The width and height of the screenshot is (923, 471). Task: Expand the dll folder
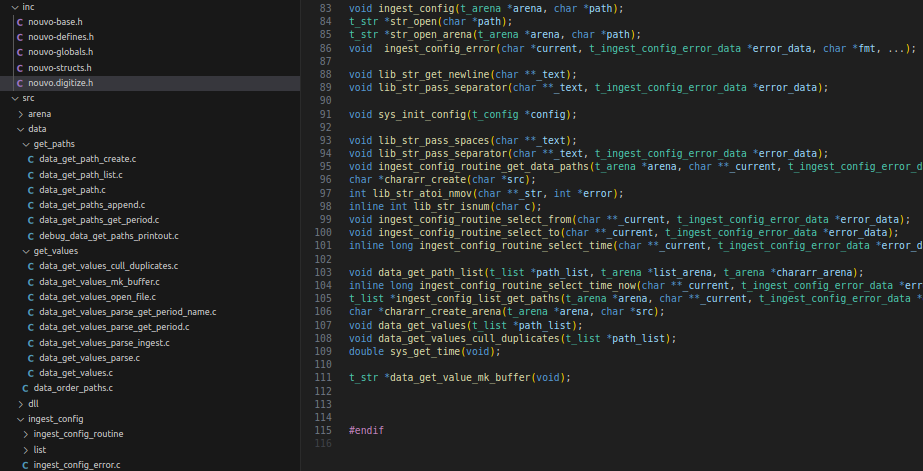(x=21, y=404)
